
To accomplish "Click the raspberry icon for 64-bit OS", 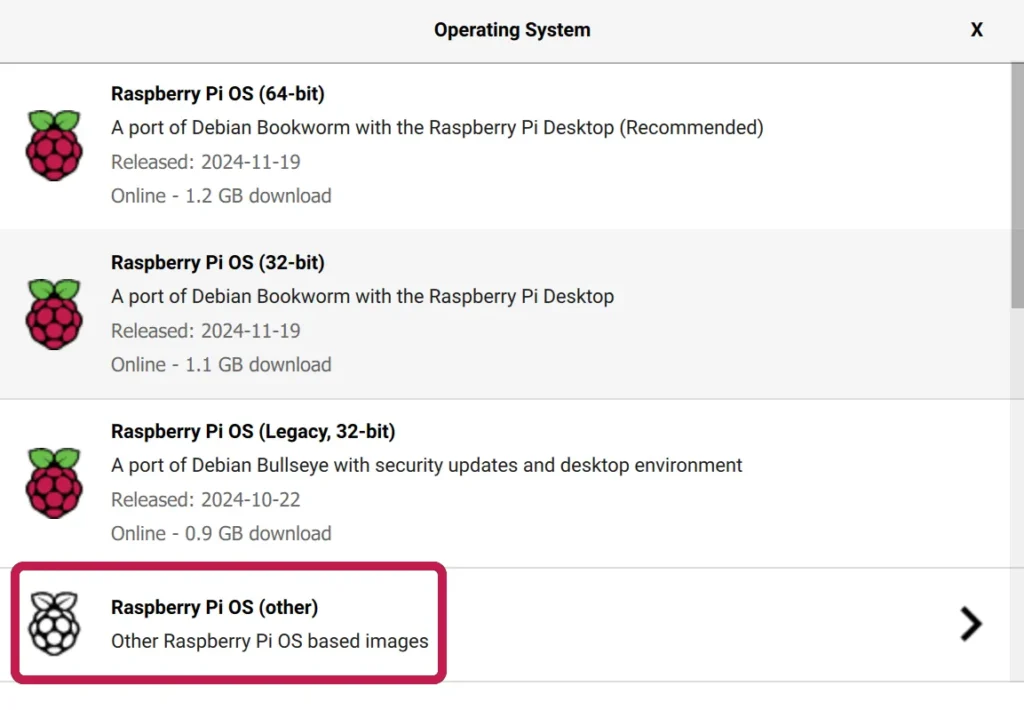I will (54, 146).
